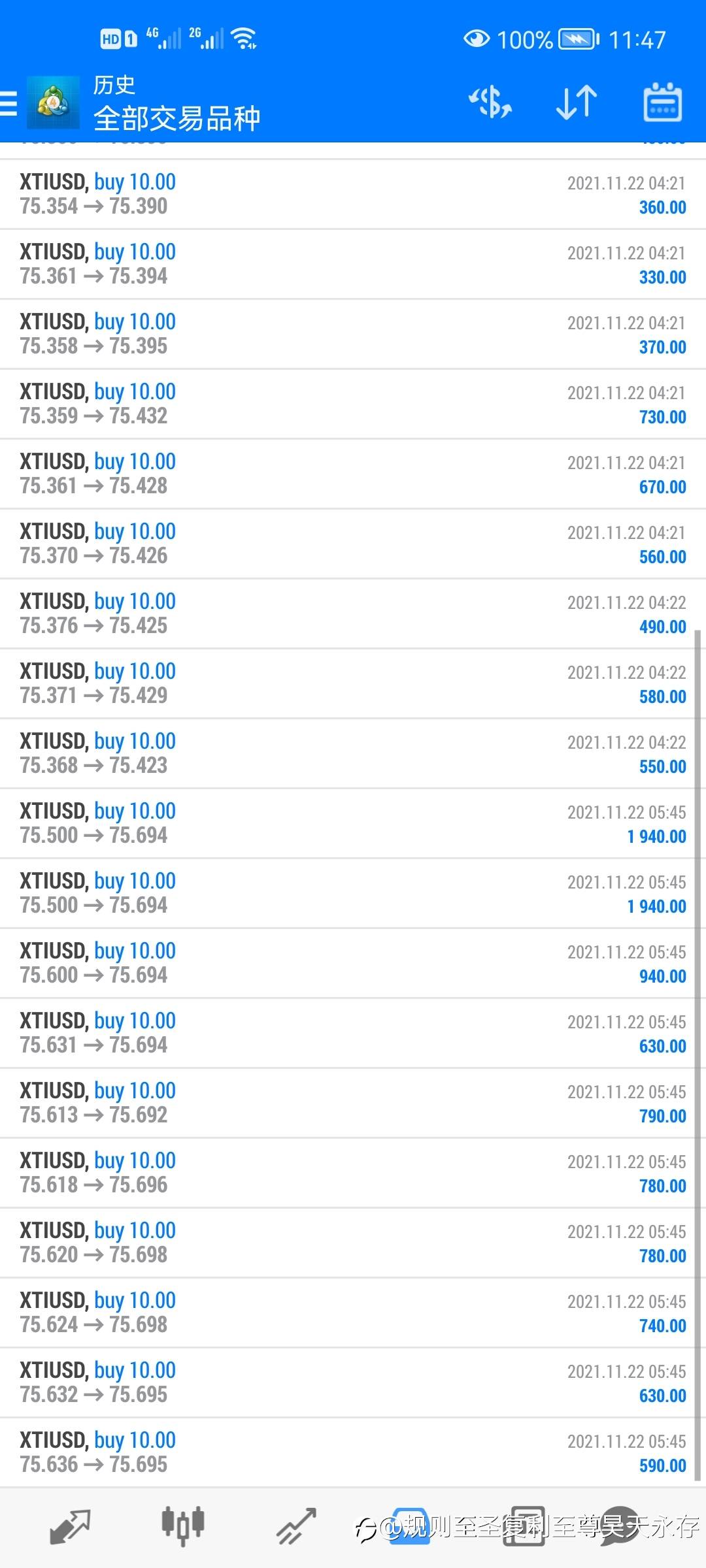Open the Trade tab with rising arrows

(296, 1527)
